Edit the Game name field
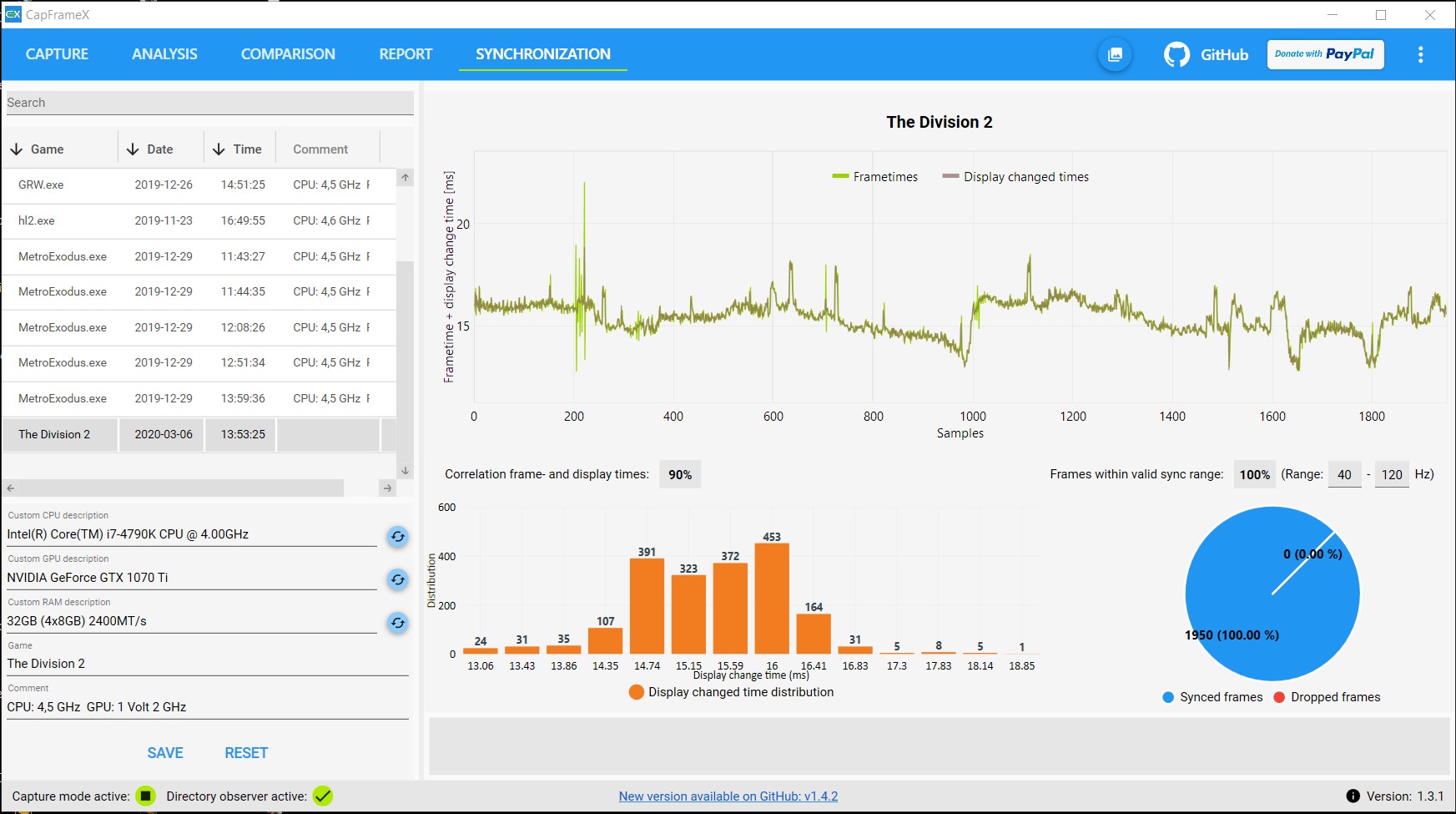This screenshot has width=1456, height=814. pos(208,664)
